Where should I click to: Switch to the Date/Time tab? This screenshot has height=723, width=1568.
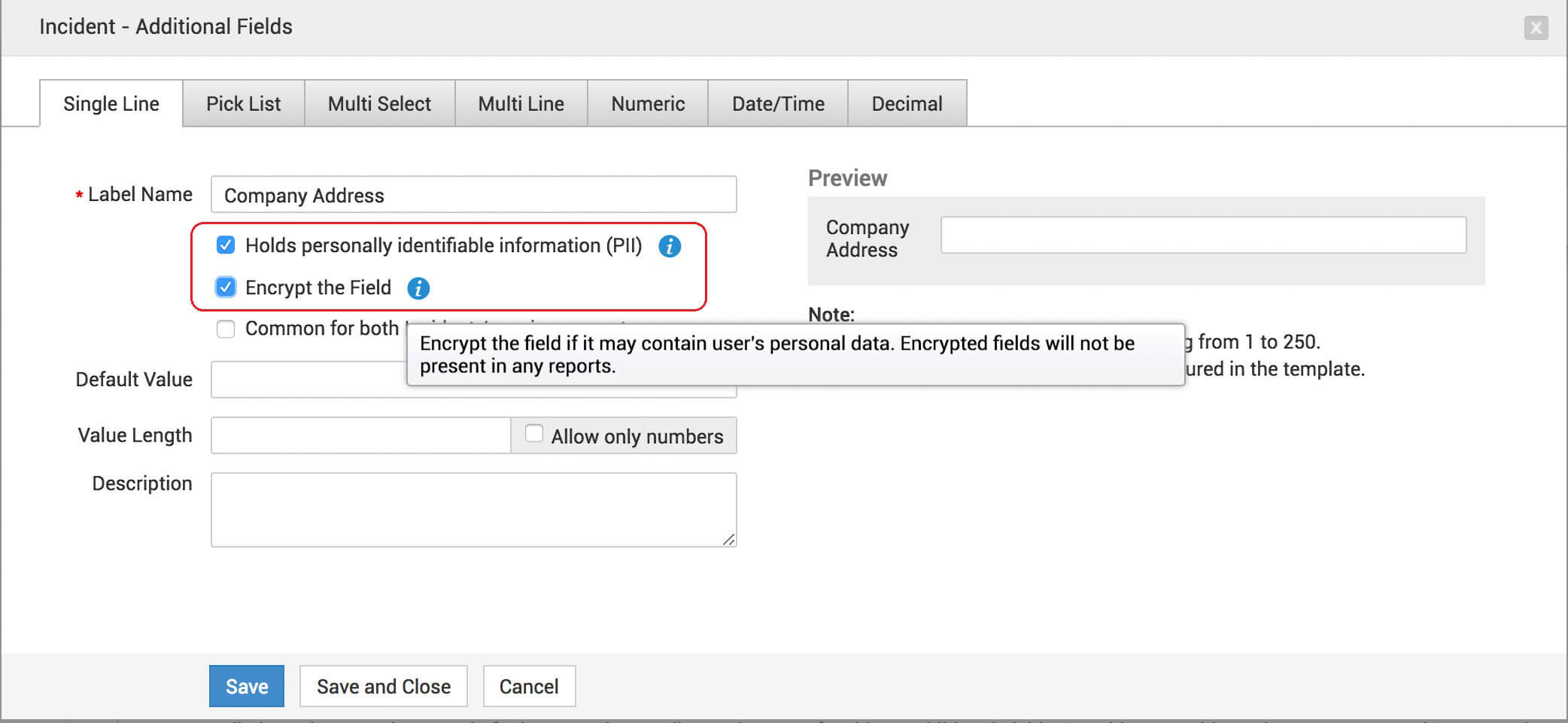pos(778,104)
